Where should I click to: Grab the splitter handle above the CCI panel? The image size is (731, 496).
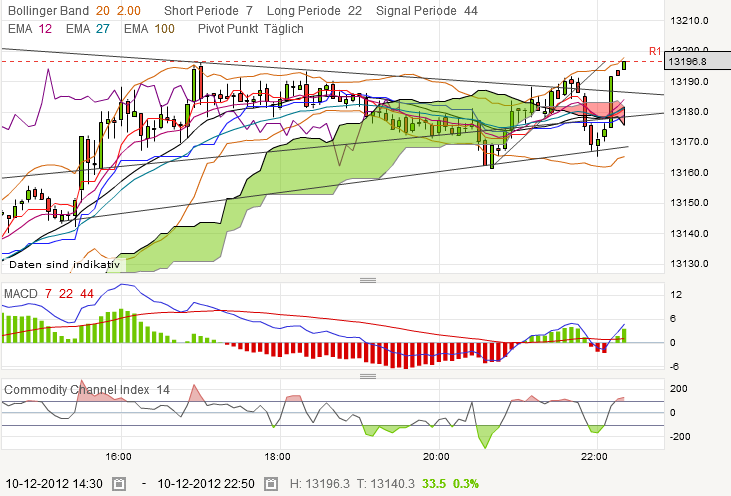point(368,376)
